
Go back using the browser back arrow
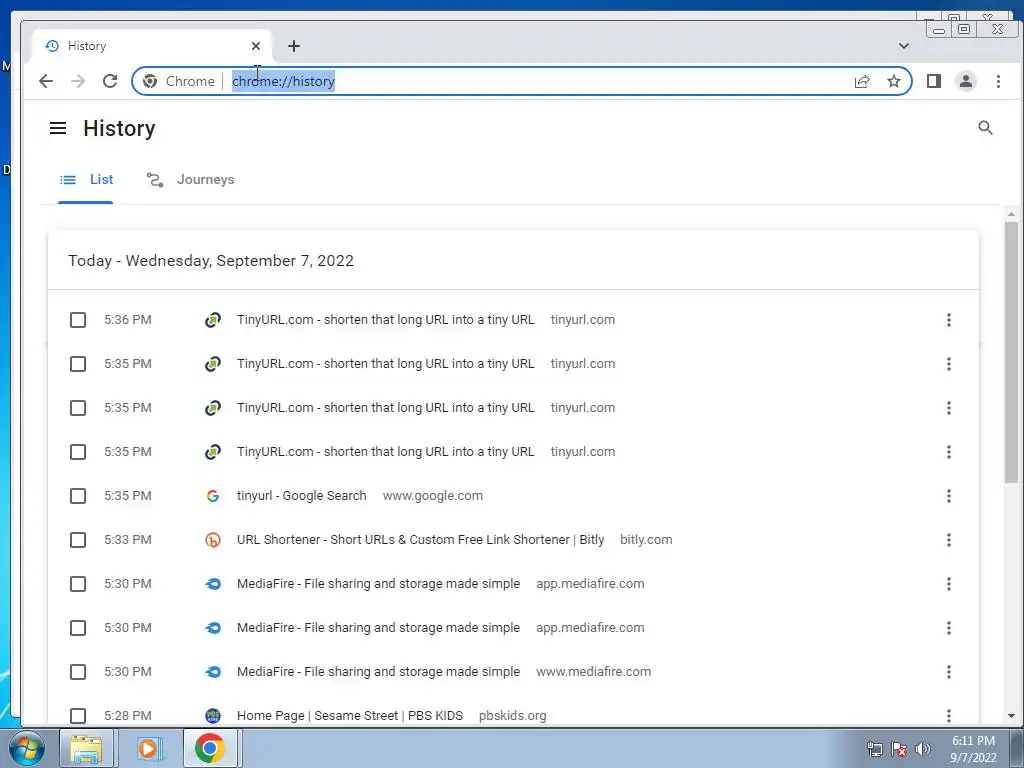(46, 81)
